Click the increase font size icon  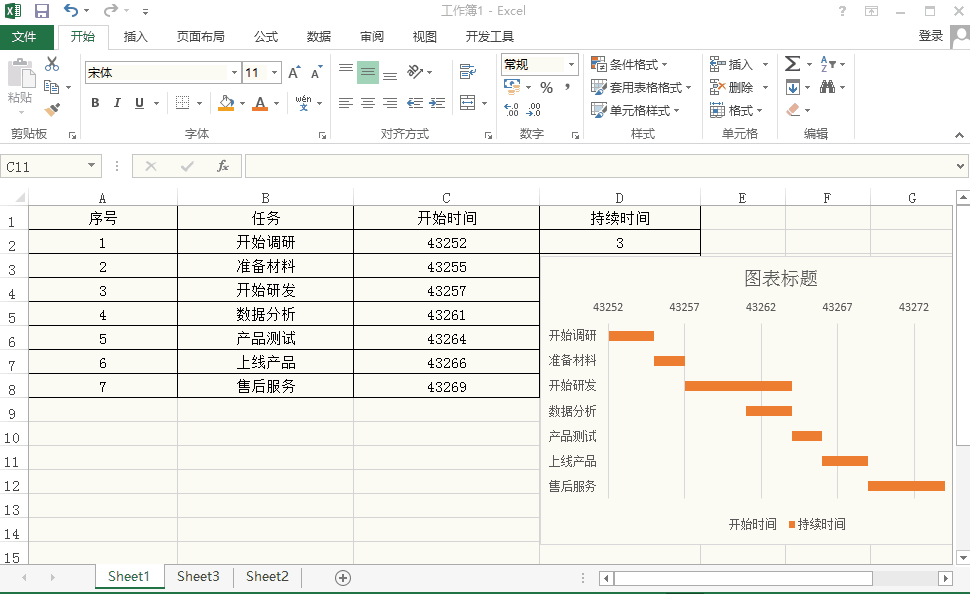coord(294,73)
